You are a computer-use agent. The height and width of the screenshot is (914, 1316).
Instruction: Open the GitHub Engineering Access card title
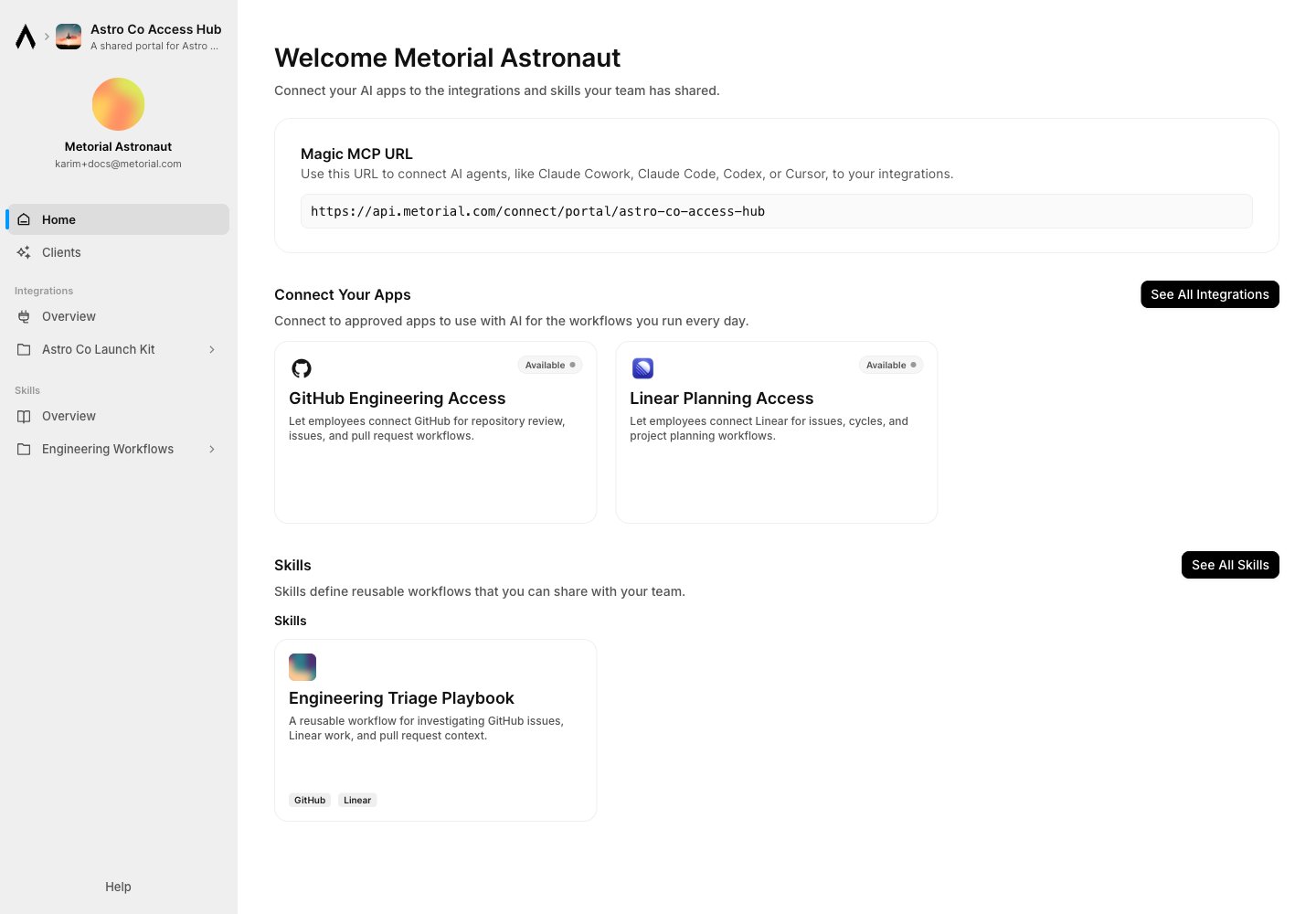point(397,399)
